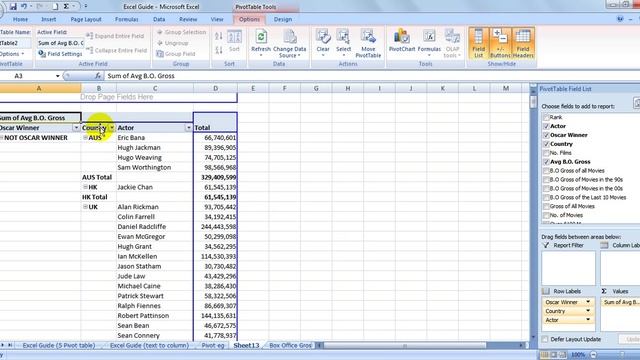
Task: Check Gross of All Movies field
Action: click(546, 206)
